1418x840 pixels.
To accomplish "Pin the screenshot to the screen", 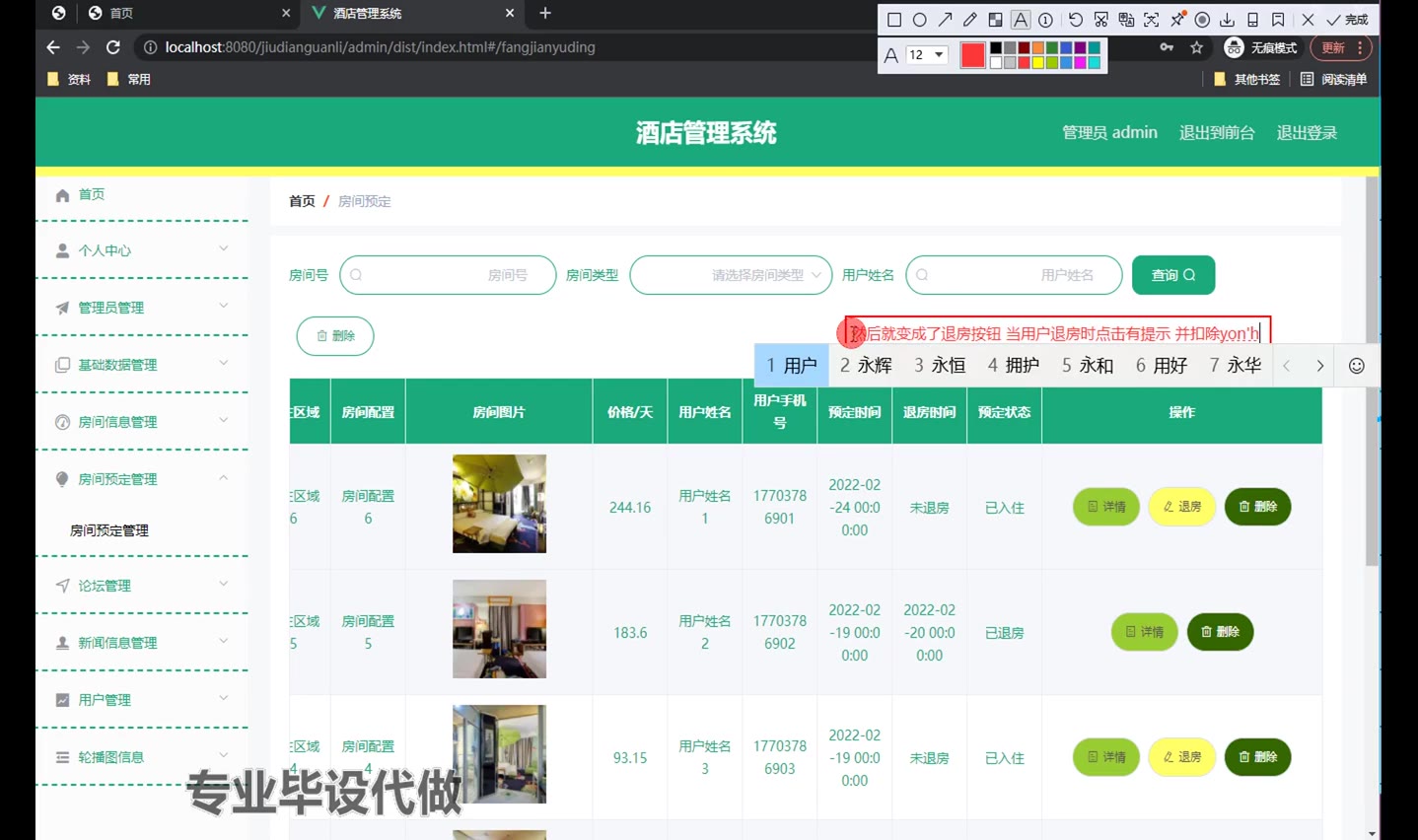I will pyautogui.click(x=1177, y=20).
